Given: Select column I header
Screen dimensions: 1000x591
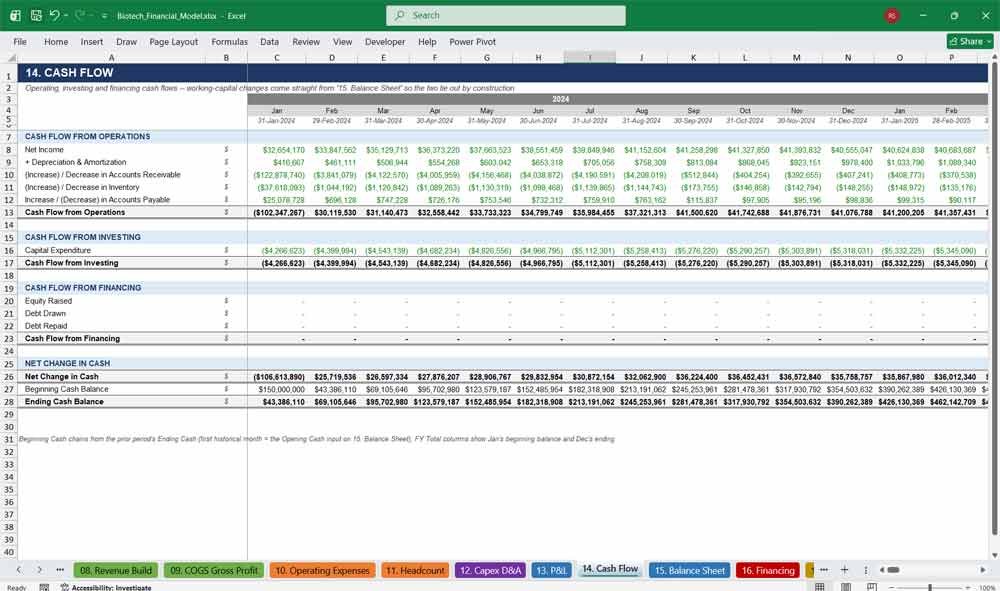Looking at the screenshot, I should (589, 57).
